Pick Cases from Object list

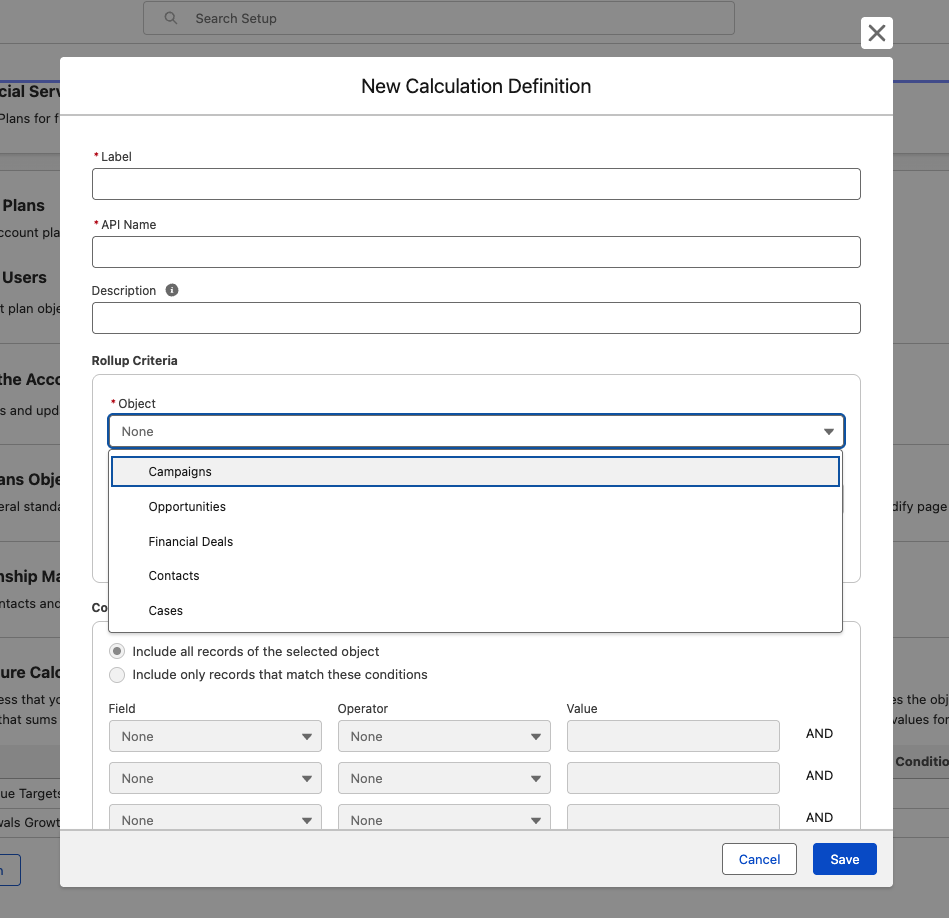tap(475, 611)
